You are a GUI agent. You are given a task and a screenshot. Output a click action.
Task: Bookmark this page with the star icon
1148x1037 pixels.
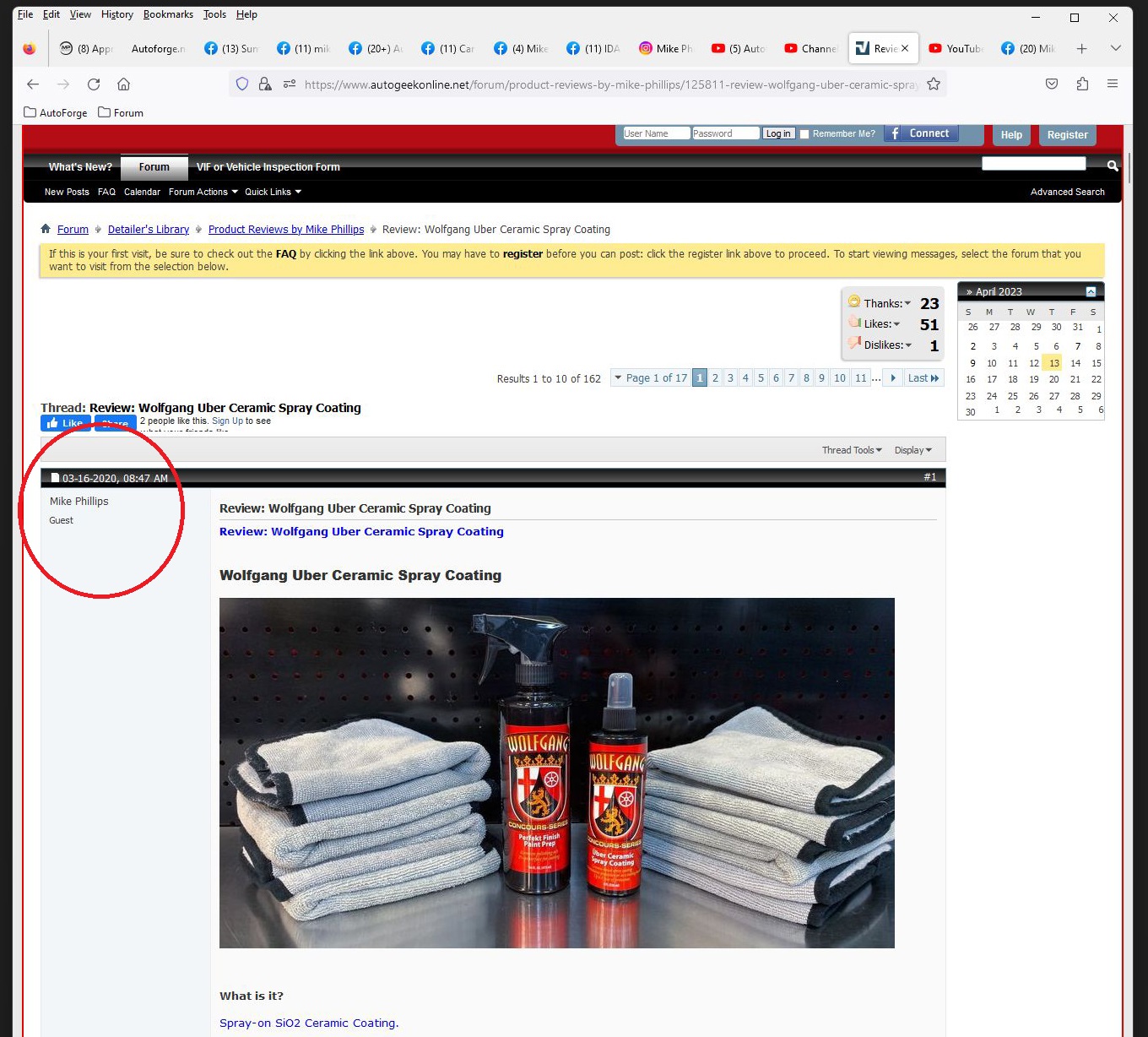[x=934, y=84]
